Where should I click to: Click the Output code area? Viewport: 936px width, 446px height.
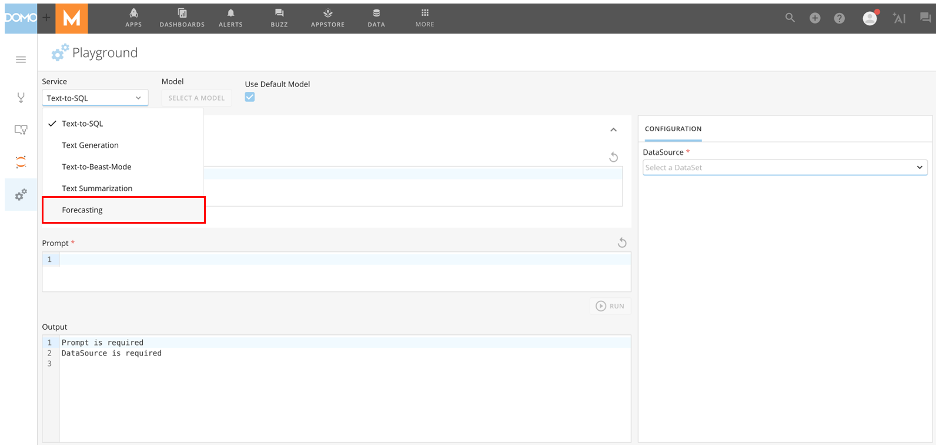point(337,389)
